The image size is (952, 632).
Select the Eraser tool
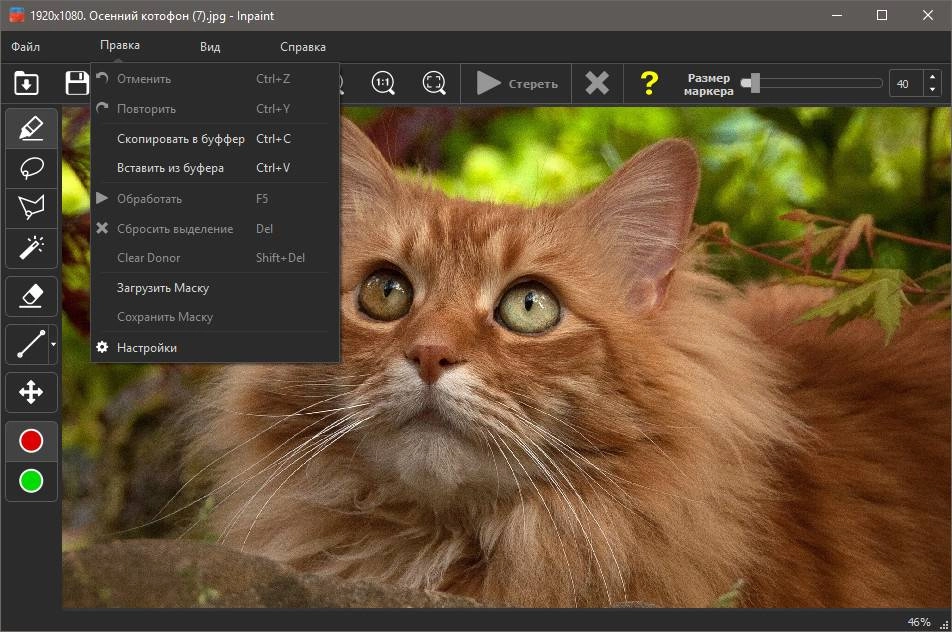[31, 296]
